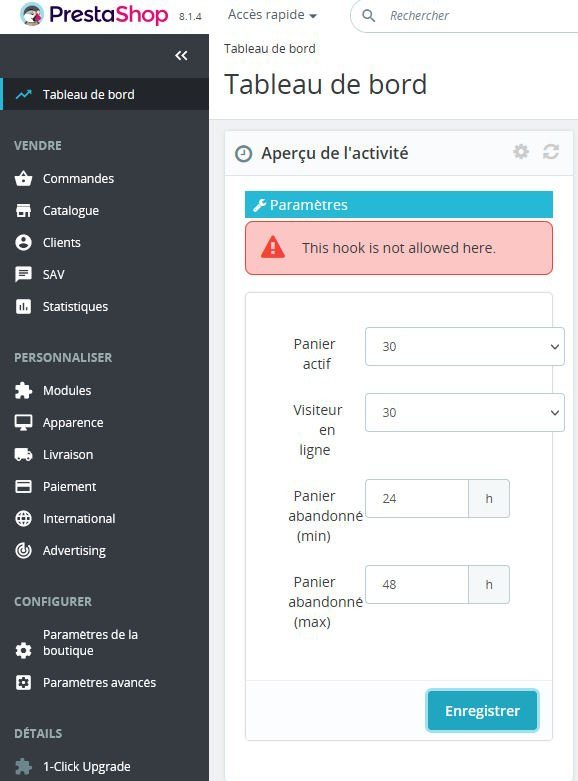The image size is (578, 781).
Task: Click the Catalogue store icon
Action: 23,210
